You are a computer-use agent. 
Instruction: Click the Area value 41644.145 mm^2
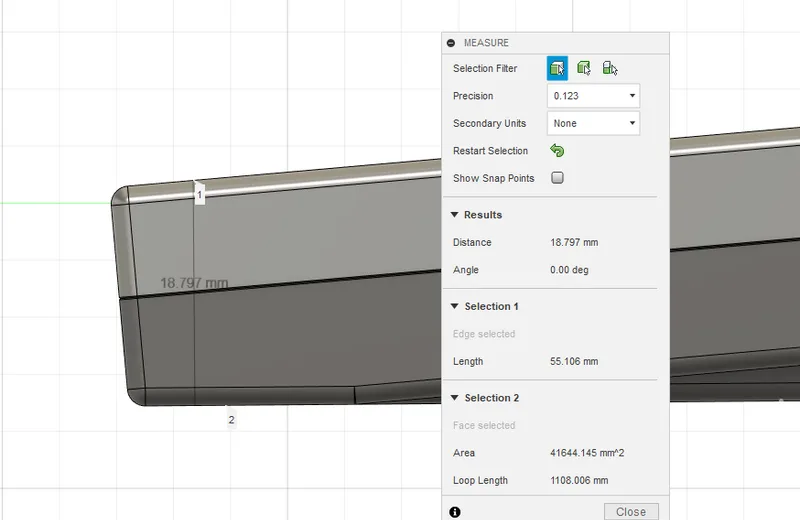click(x=587, y=453)
